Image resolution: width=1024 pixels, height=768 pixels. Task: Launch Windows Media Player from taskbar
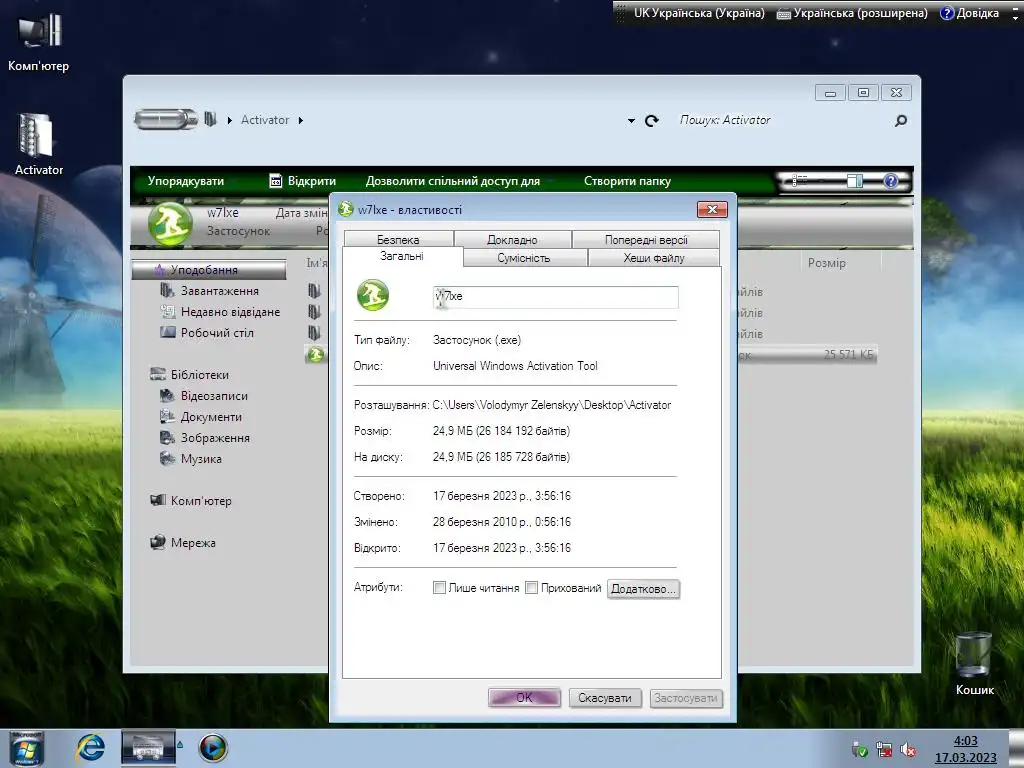(x=212, y=748)
